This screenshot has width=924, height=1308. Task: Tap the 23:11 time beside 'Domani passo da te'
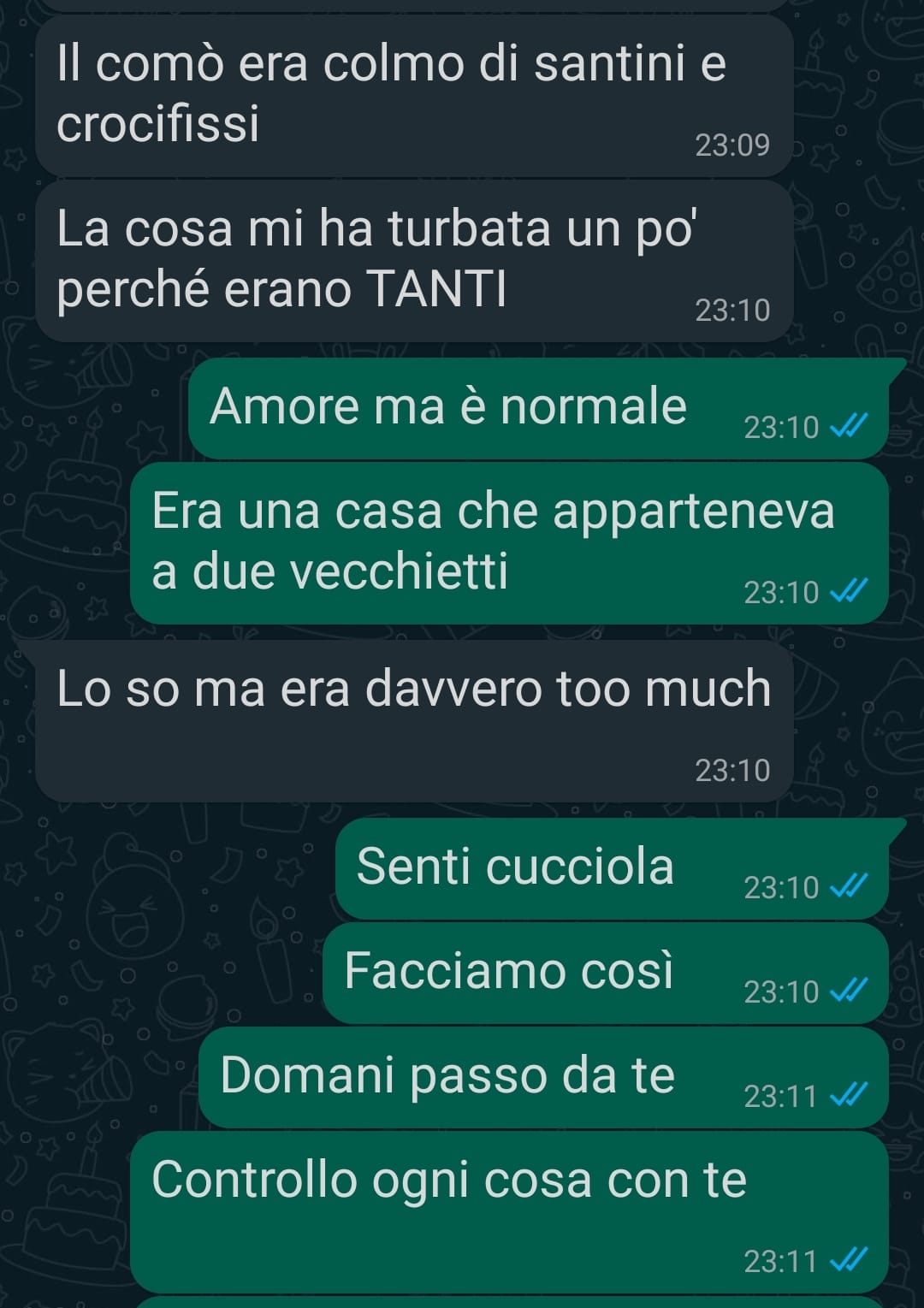coord(780,1096)
